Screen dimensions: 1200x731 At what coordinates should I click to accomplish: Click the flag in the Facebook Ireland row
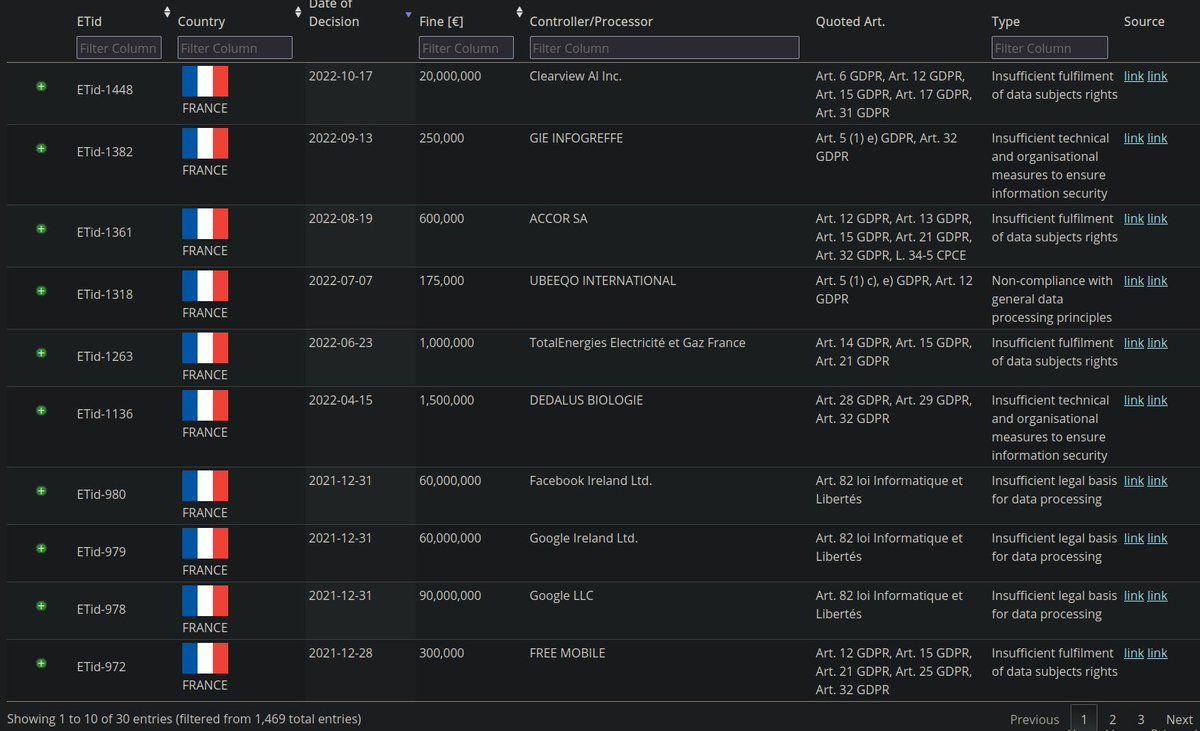click(x=205, y=486)
